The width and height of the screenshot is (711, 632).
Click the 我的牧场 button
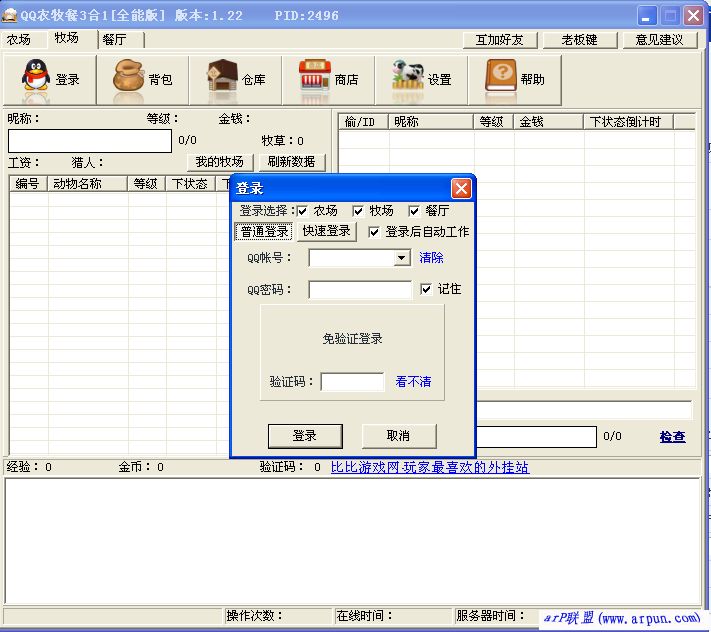coord(220,162)
